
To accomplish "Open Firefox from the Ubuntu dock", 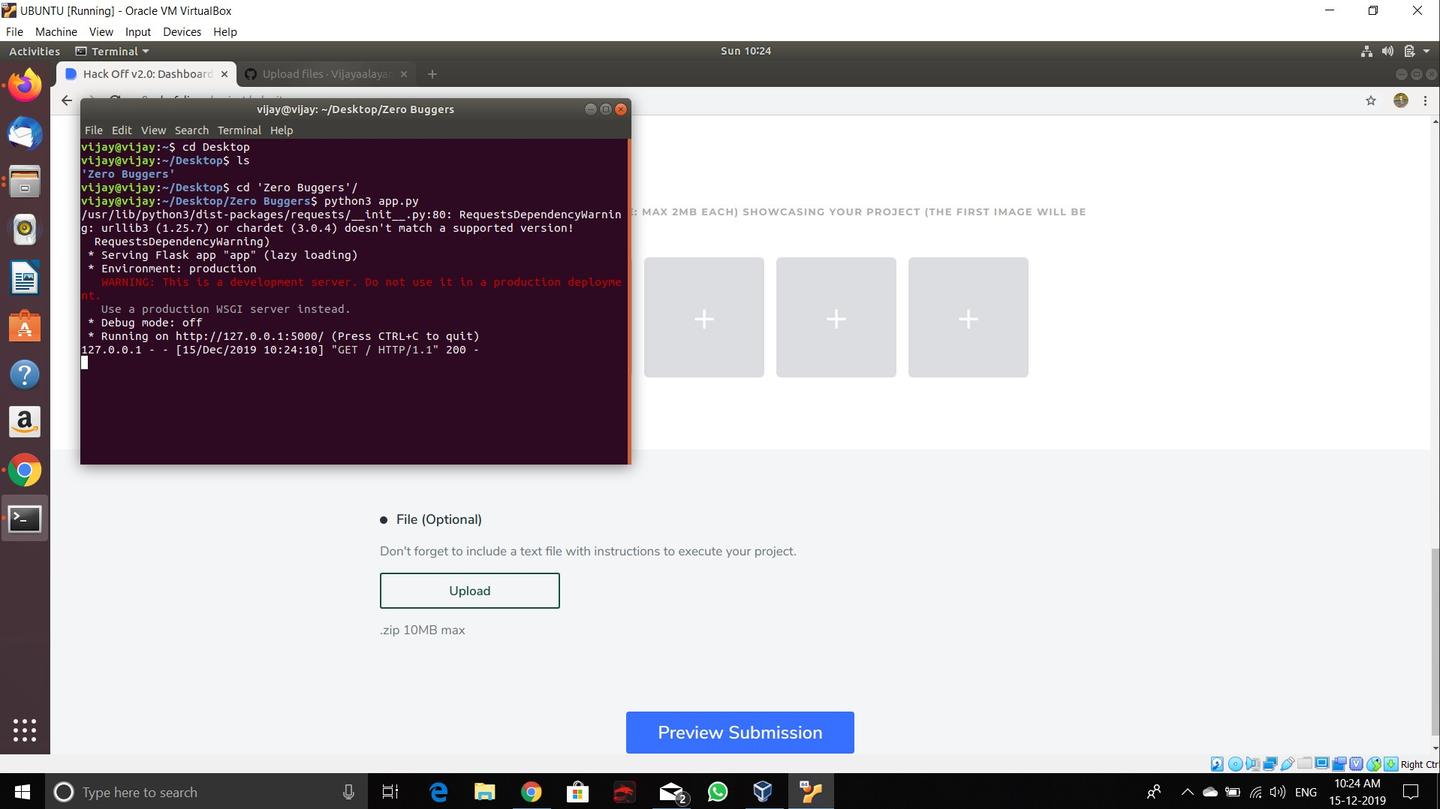I will click(x=25, y=85).
